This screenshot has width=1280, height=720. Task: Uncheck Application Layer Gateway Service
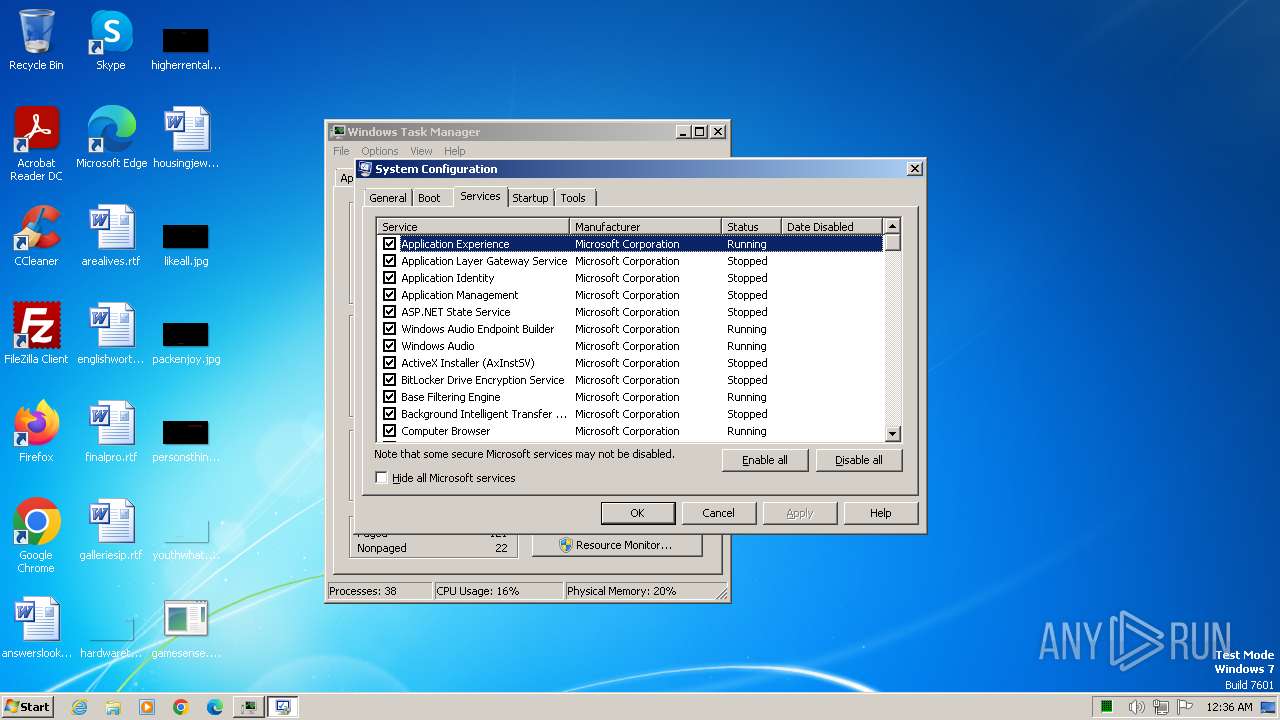tap(390, 261)
